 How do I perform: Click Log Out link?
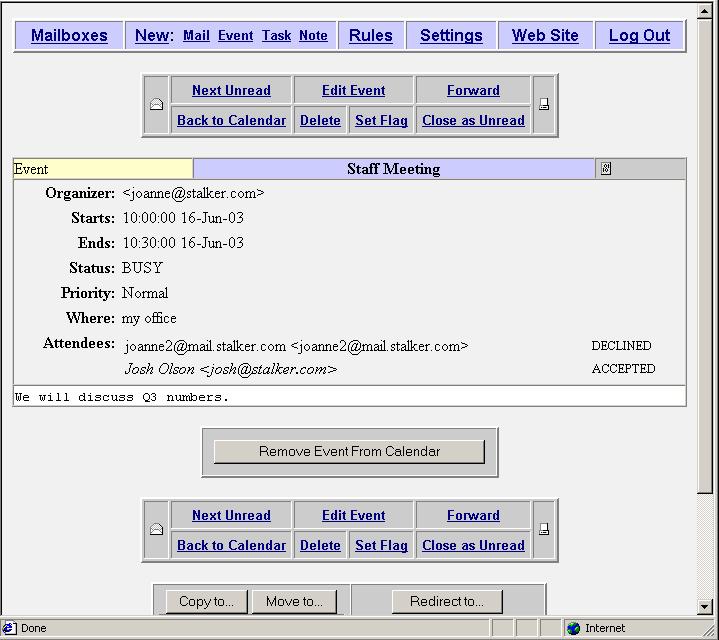(639, 35)
